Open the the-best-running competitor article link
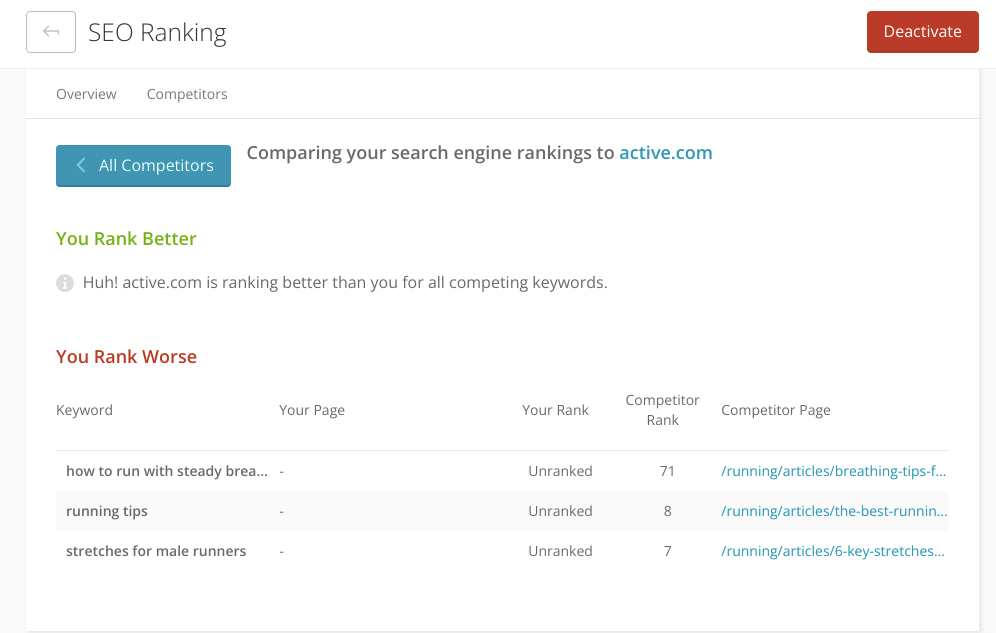This screenshot has width=996, height=633. pos(833,511)
